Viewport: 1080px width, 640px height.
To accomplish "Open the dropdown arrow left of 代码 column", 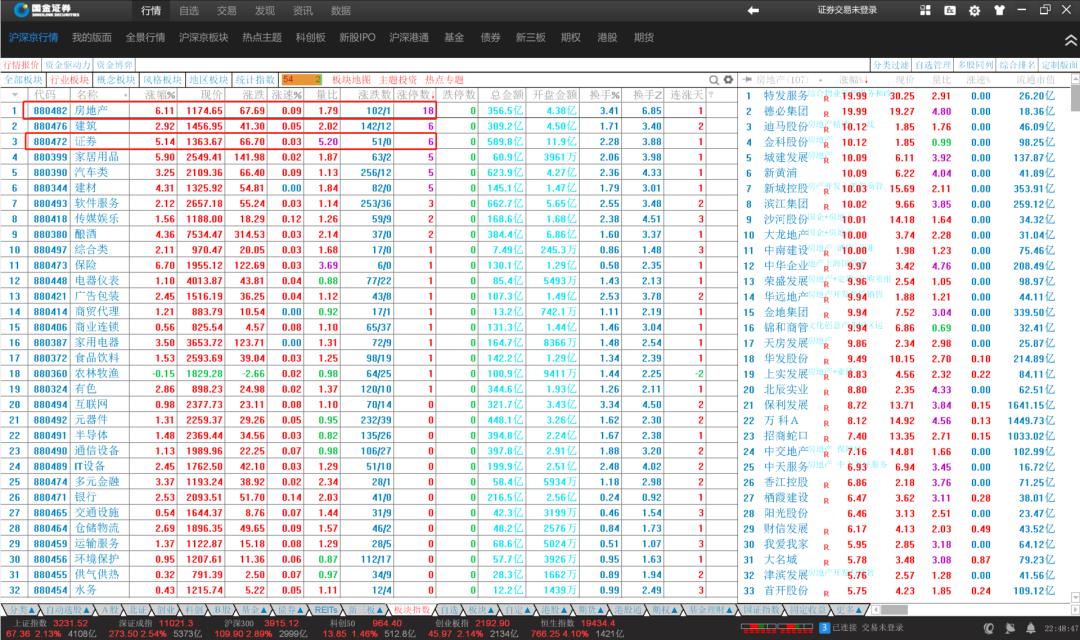I will click(14, 94).
